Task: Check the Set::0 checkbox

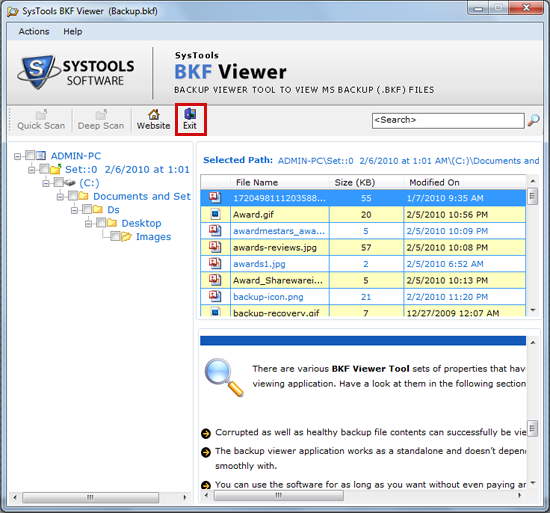Action: click(44, 169)
